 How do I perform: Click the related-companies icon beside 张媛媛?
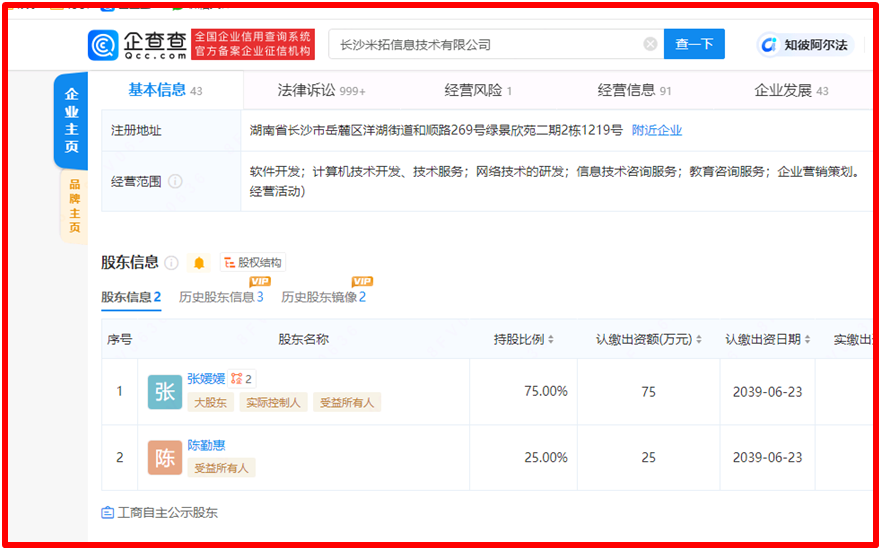point(237,379)
